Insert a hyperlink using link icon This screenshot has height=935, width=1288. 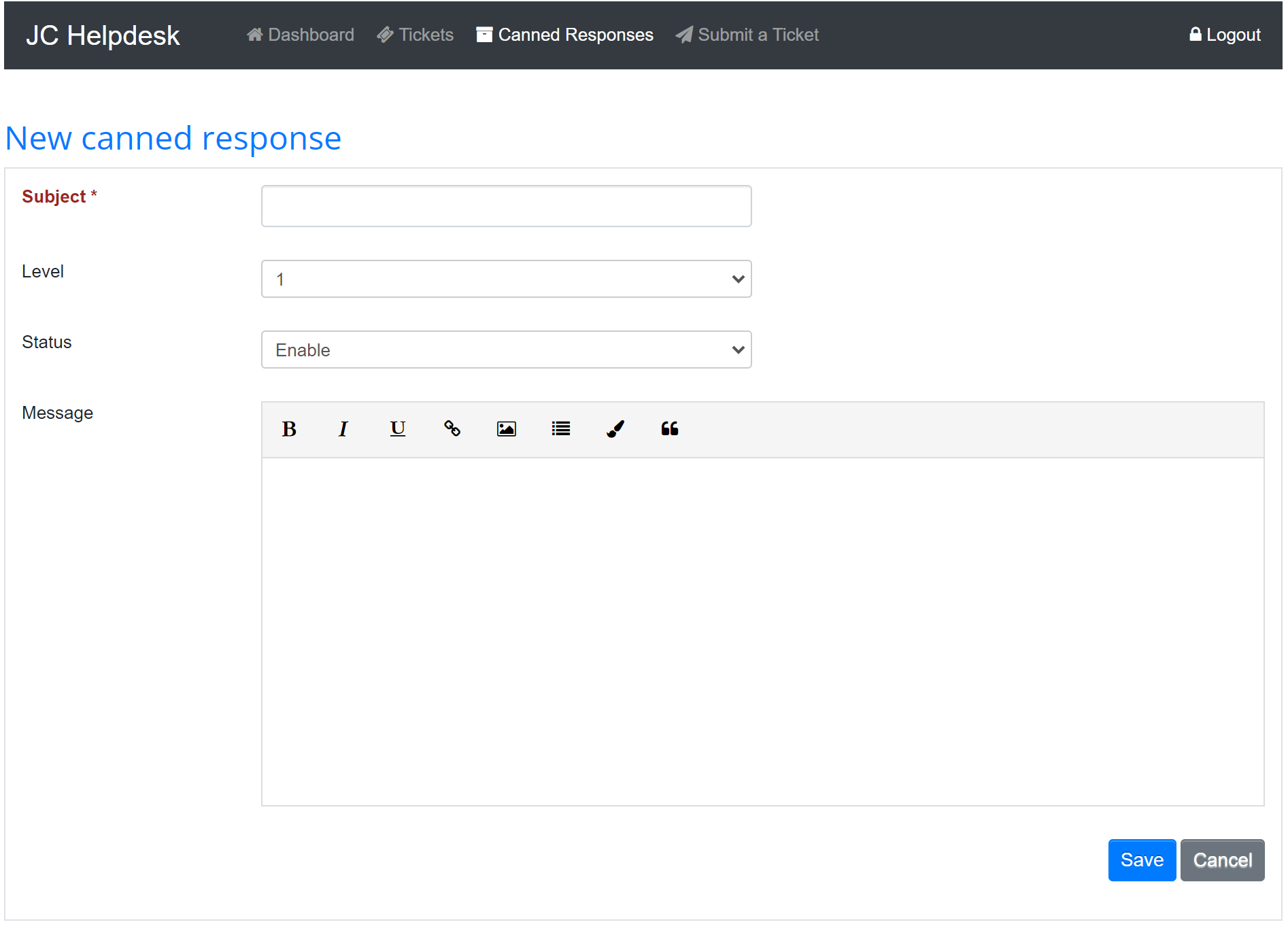click(452, 429)
